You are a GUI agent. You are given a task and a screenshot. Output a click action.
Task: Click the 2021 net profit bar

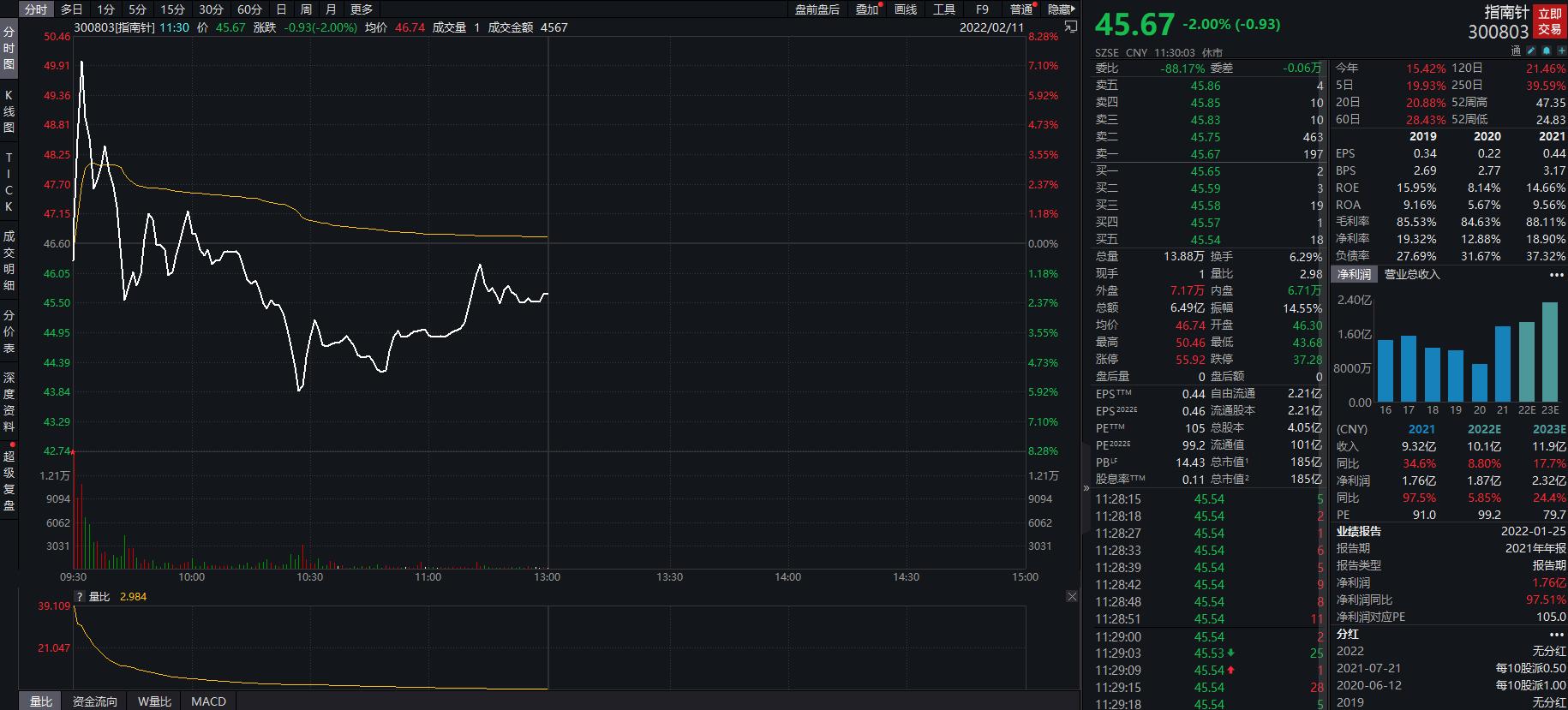pyautogui.click(x=1503, y=364)
